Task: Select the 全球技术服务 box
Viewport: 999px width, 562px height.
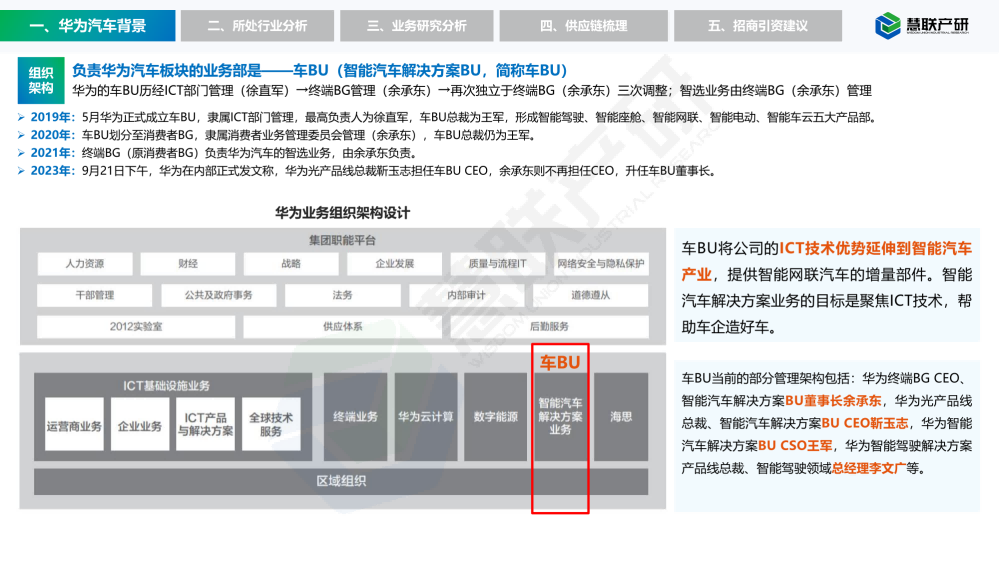Action: [x=271, y=424]
